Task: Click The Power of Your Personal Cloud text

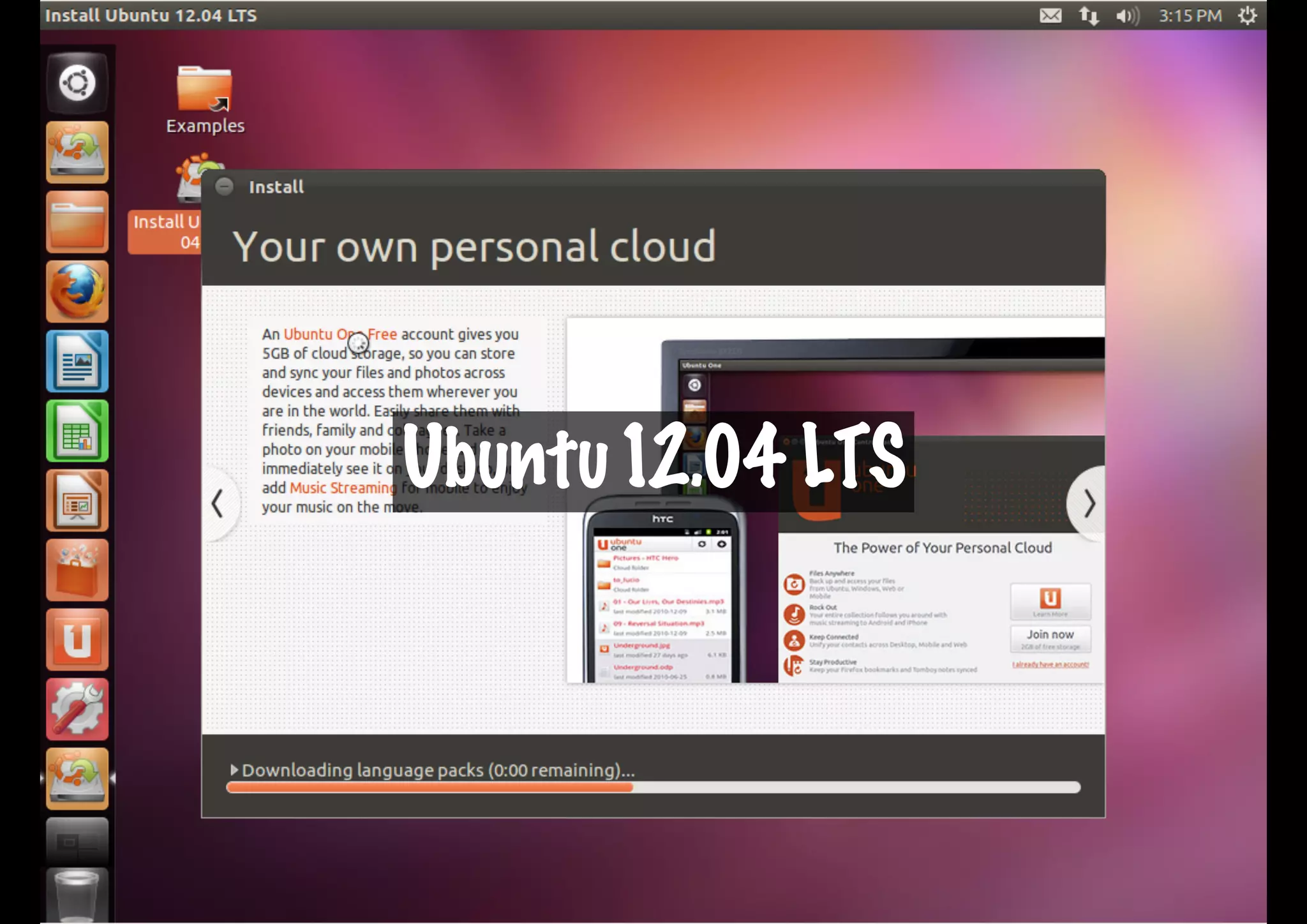Action: click(x=943, y=548)
